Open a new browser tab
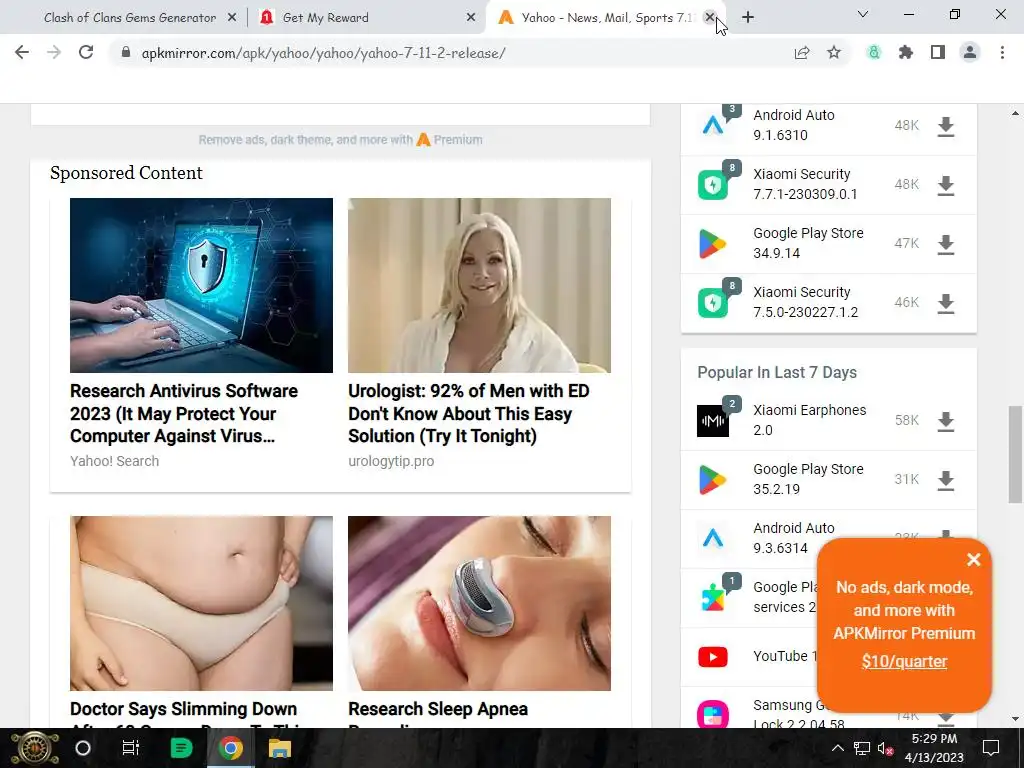Viewport: 1024px width, 768px height. [748, 18]
